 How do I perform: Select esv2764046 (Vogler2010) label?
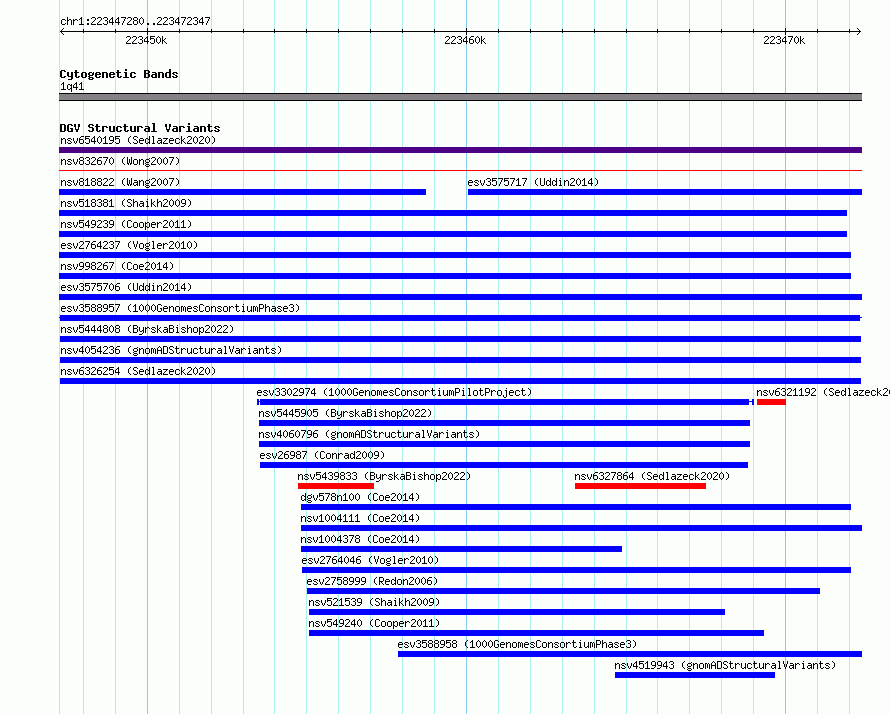pos(370,560)
